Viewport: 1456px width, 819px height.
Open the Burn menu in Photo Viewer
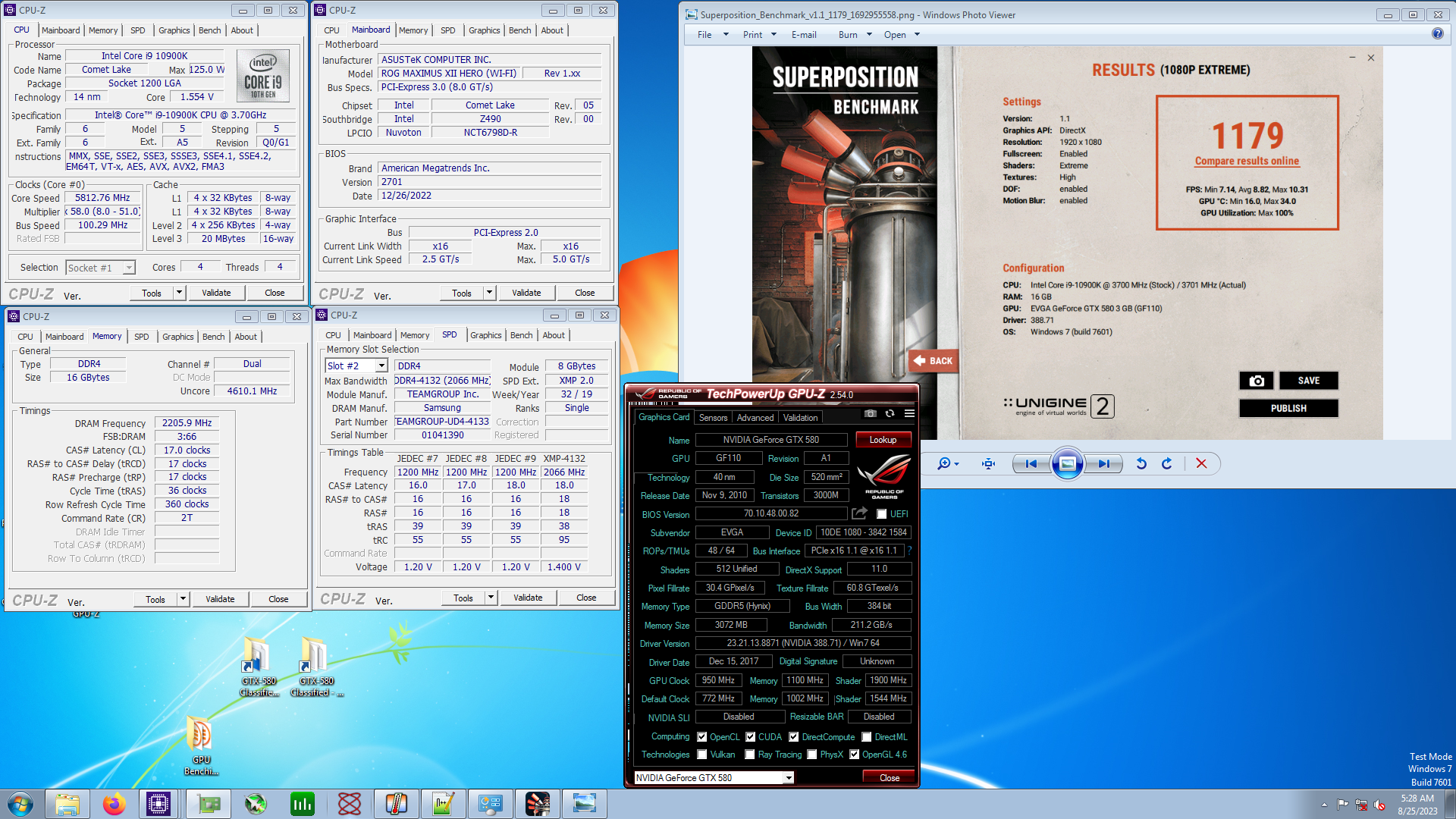[x=855, y=34]
